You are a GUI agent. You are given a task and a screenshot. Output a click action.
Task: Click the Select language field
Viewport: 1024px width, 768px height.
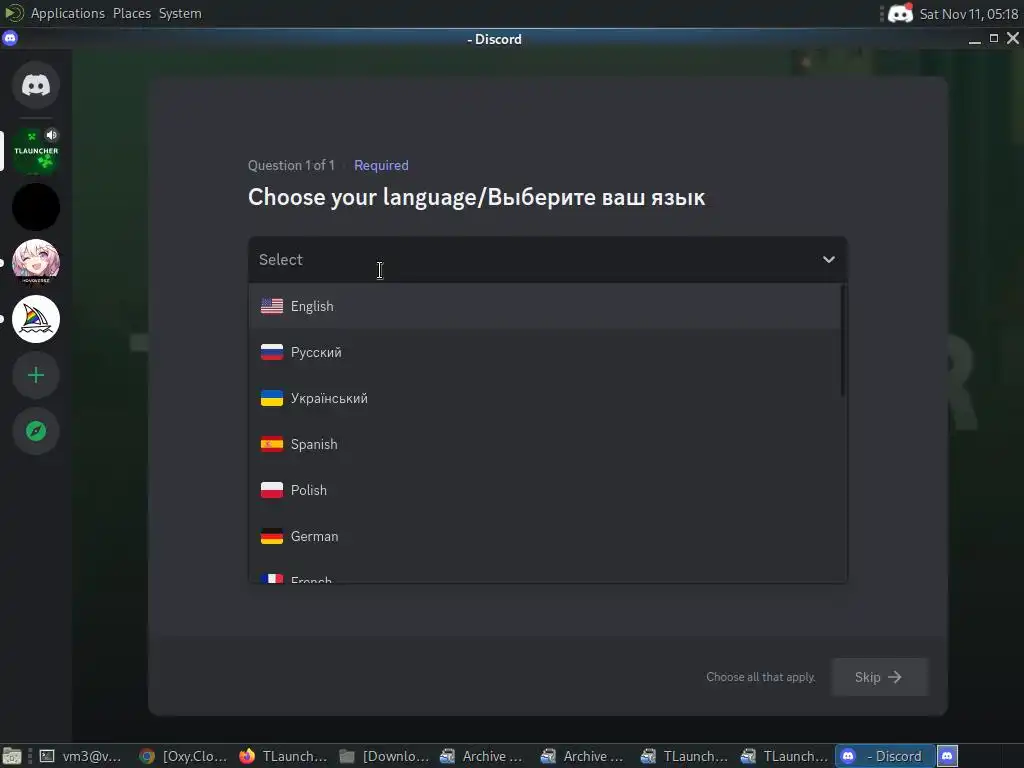[547, 260]
